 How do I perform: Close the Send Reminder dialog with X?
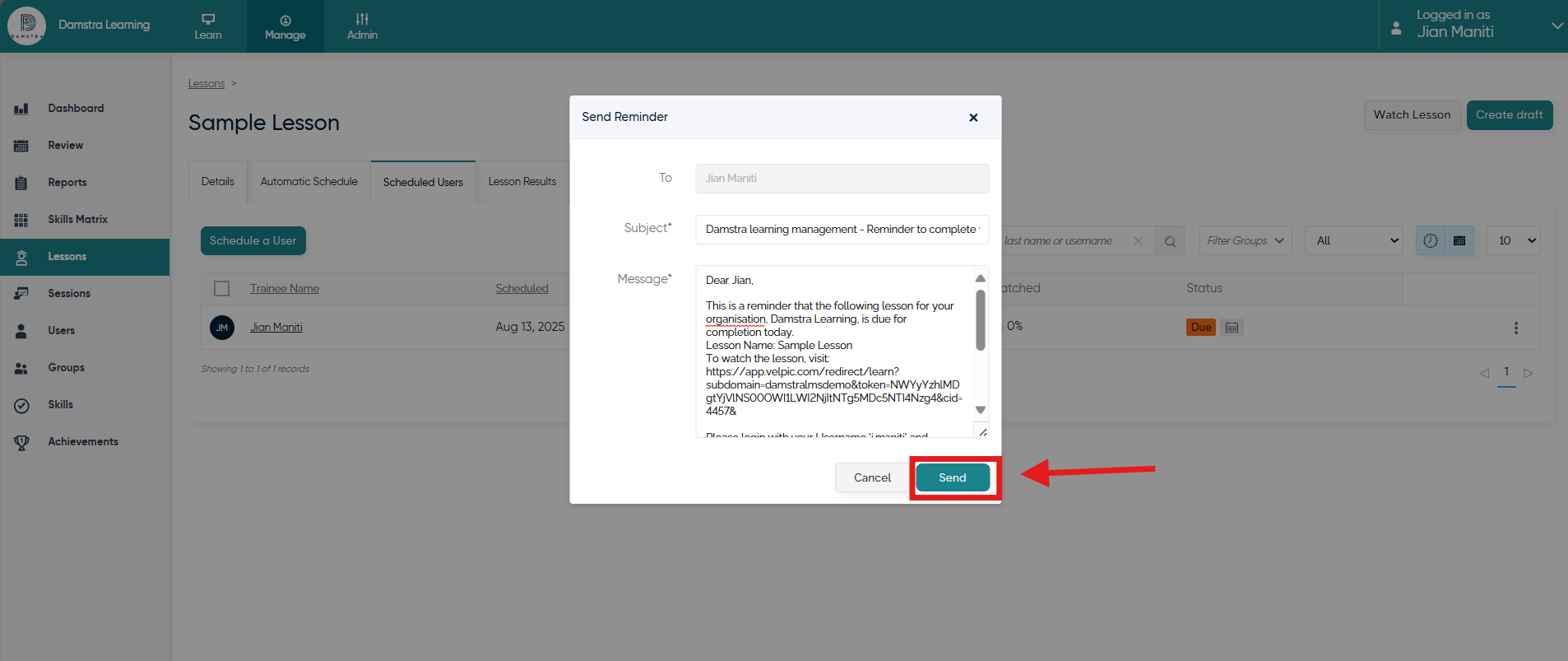[973, 118]
